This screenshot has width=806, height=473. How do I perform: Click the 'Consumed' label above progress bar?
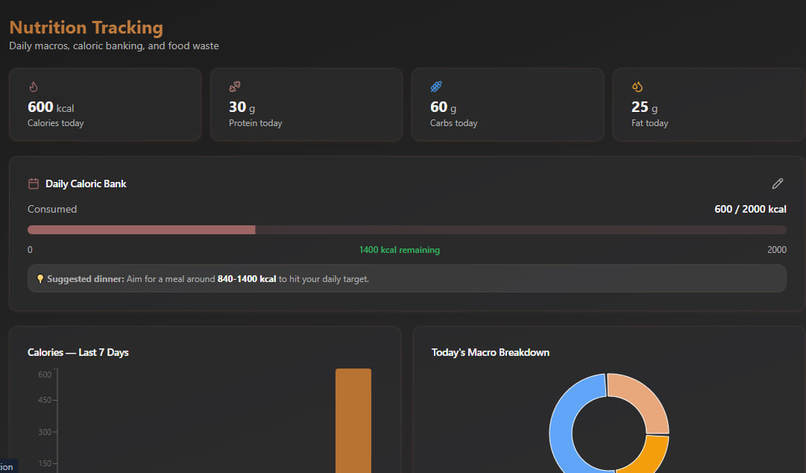pyautogui.click(x=52, y=209)
